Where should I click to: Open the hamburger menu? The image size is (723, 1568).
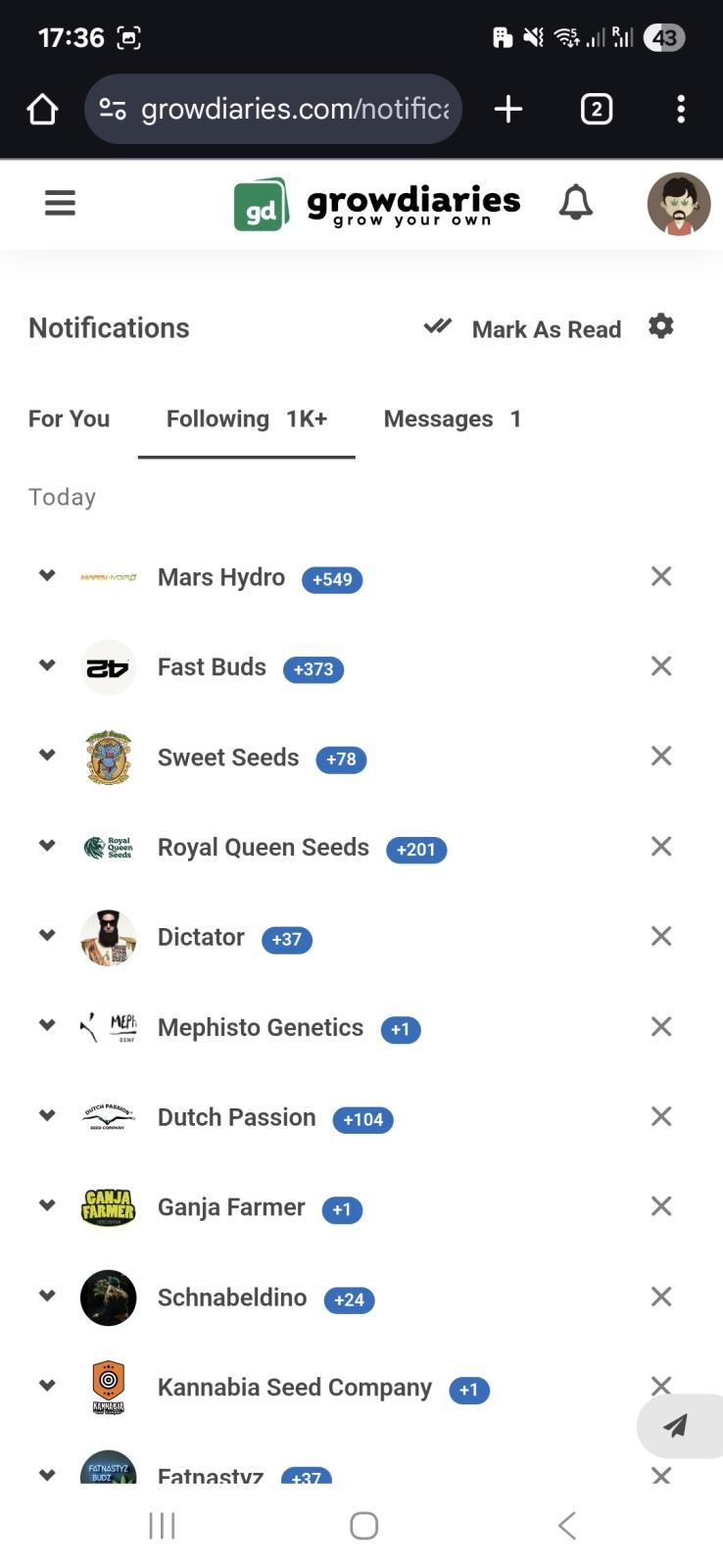(60, 203)
